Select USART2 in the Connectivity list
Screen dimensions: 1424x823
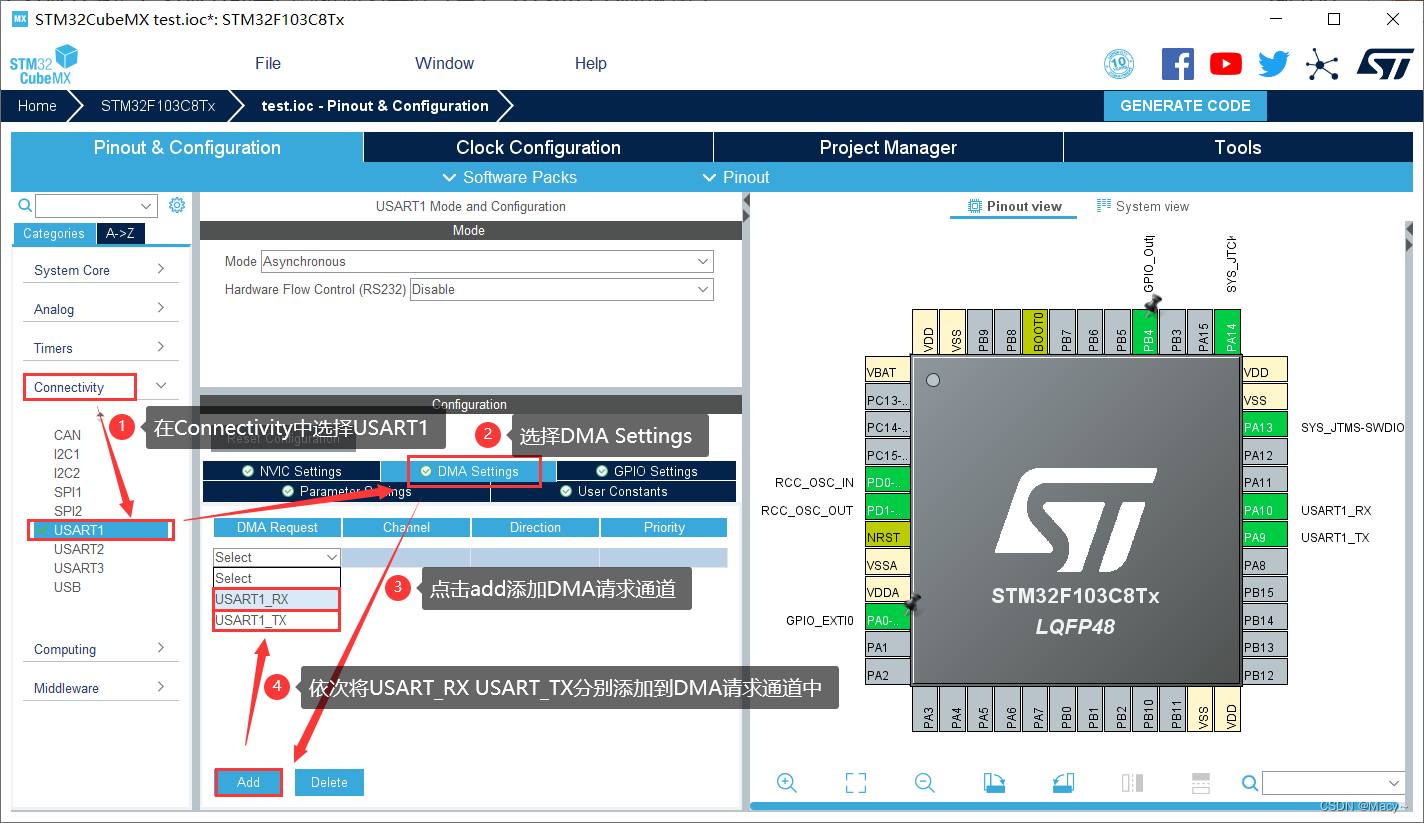[79, 548]
